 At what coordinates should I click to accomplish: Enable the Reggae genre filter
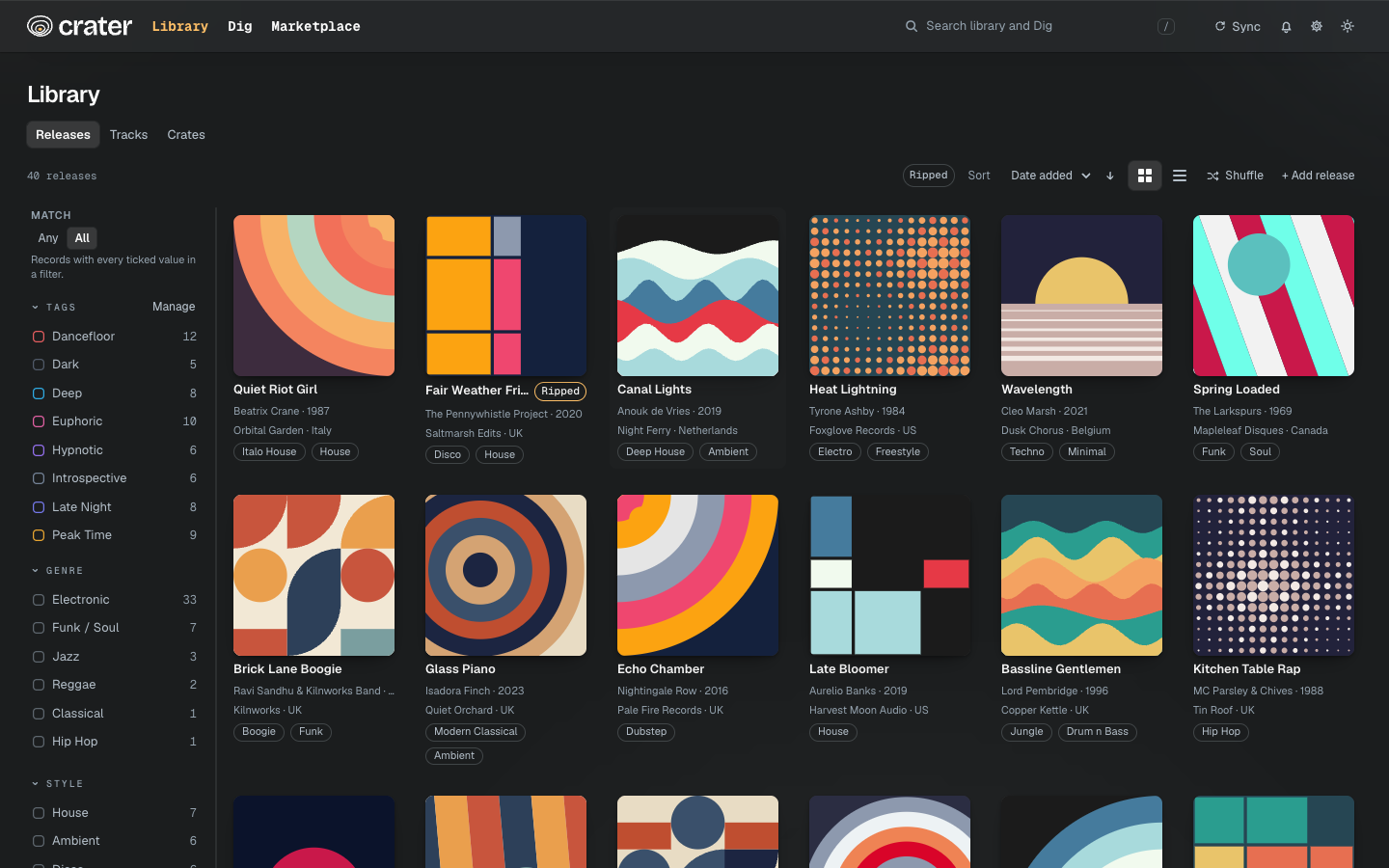[x=39, y=685]
